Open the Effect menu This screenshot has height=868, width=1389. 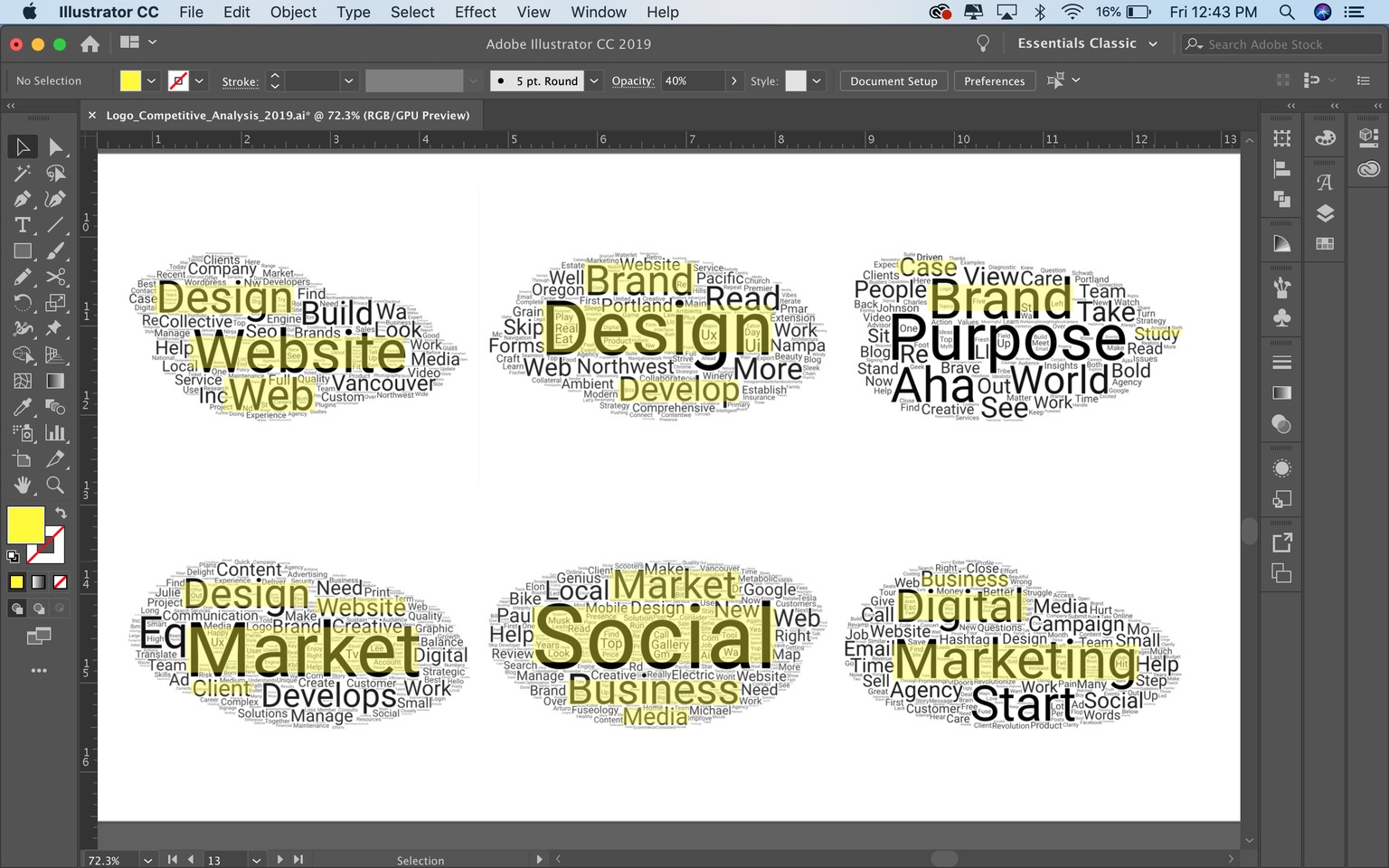(476, 12)
